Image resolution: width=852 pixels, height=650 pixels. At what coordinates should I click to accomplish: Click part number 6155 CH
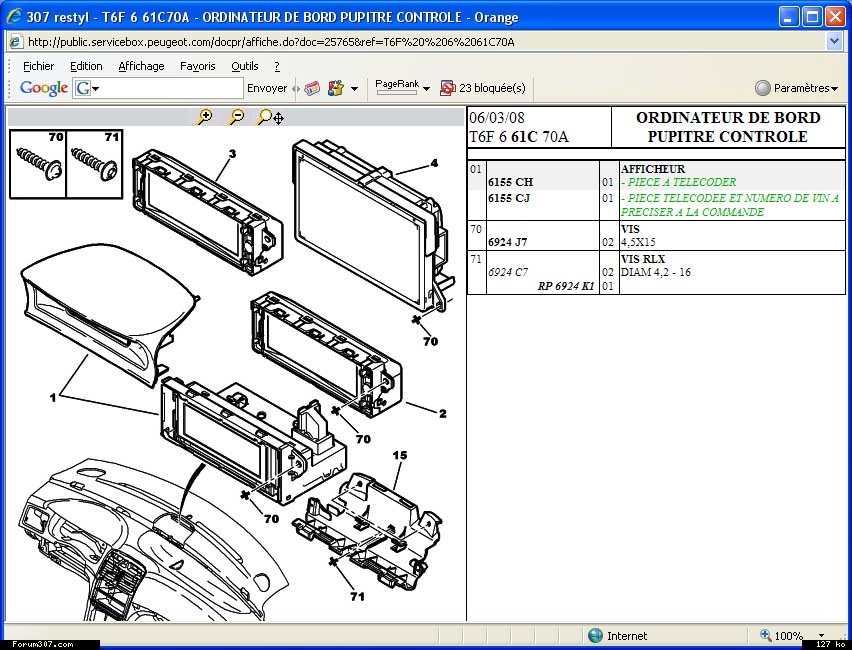pyautogui.click(x=510, y=182)
